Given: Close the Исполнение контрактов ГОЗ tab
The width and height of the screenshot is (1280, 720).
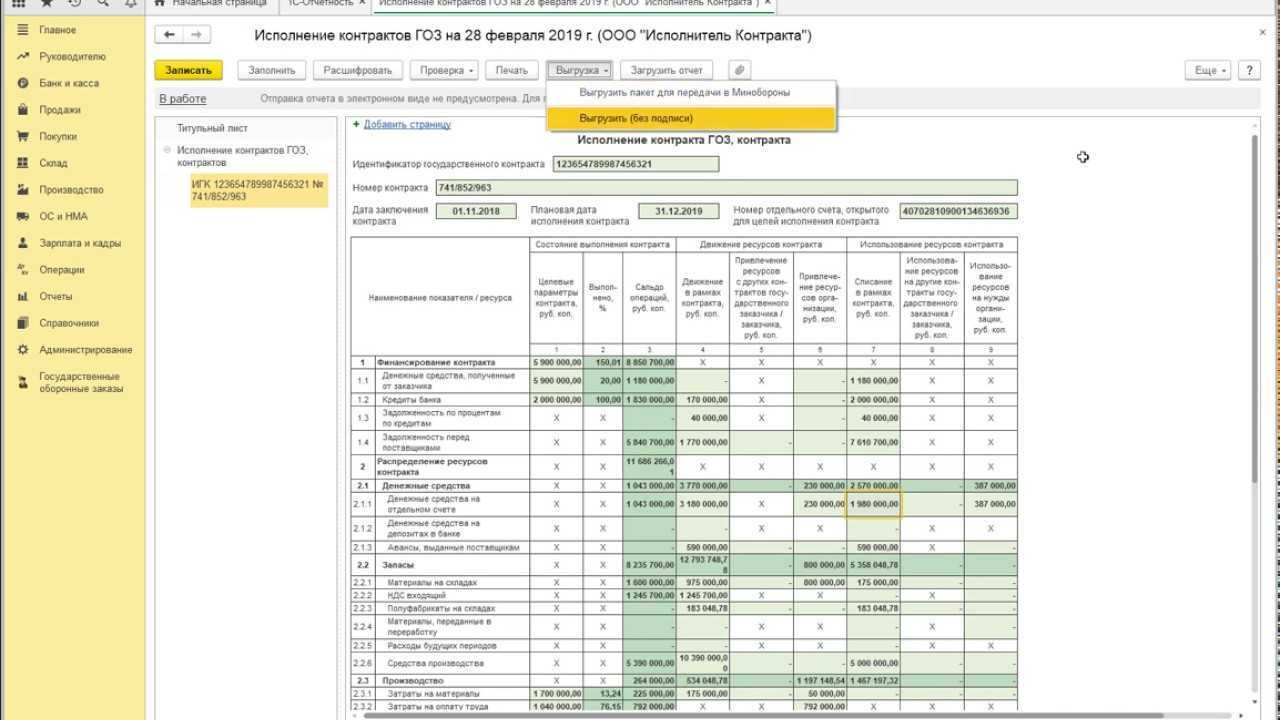Looking at the screenshot, I should [x=767, y=4].
